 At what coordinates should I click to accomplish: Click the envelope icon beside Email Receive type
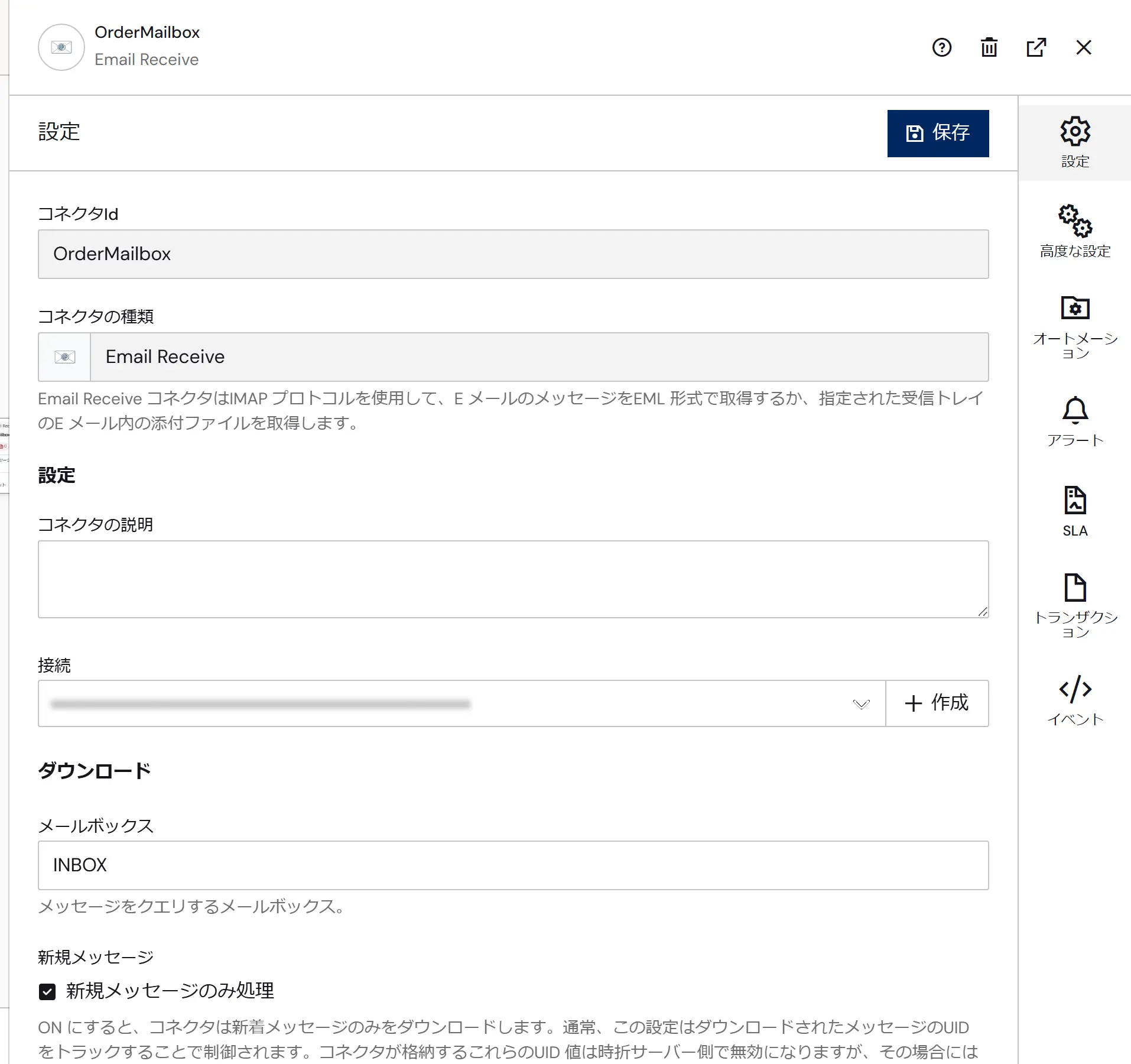click(64, 357)
